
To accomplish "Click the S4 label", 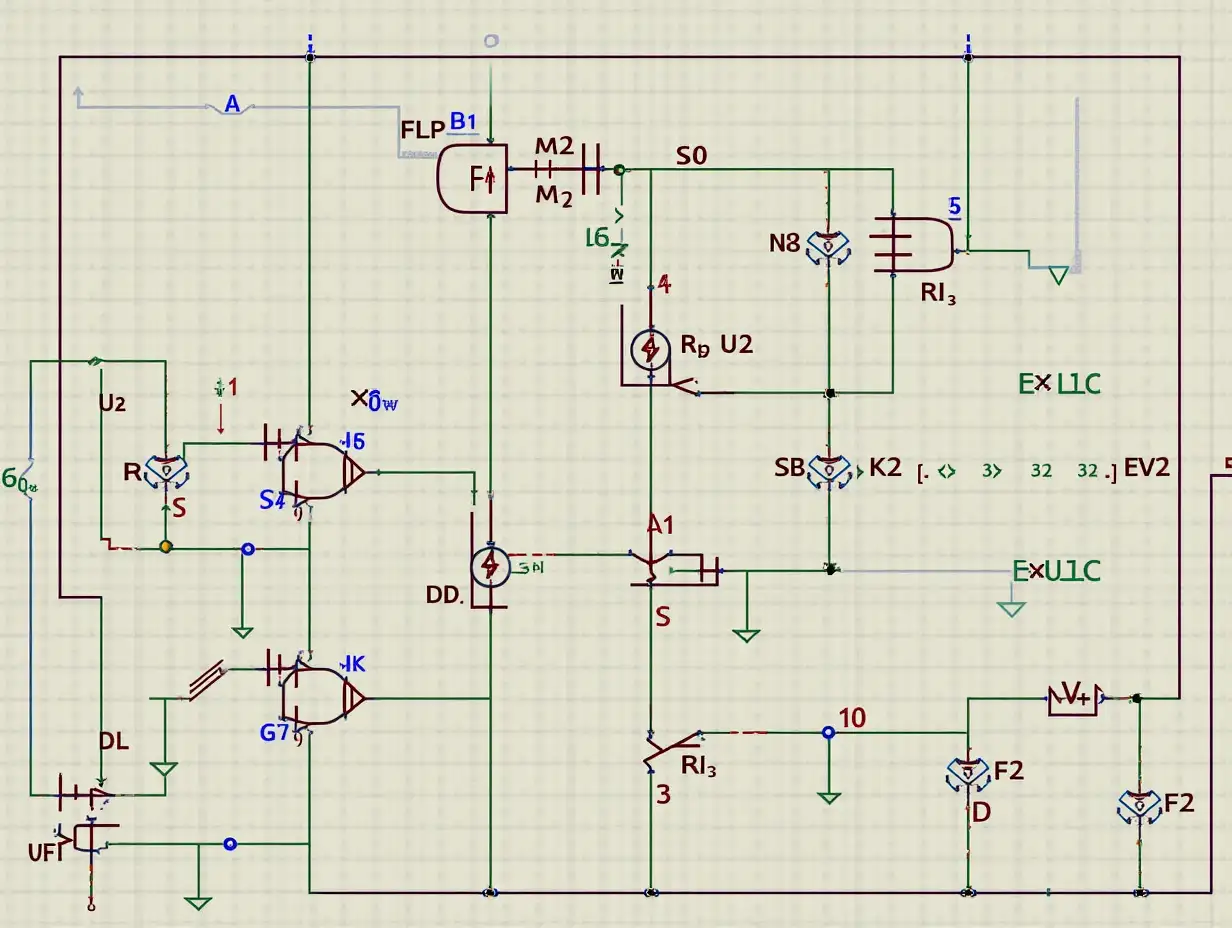I will pos(272,500).
